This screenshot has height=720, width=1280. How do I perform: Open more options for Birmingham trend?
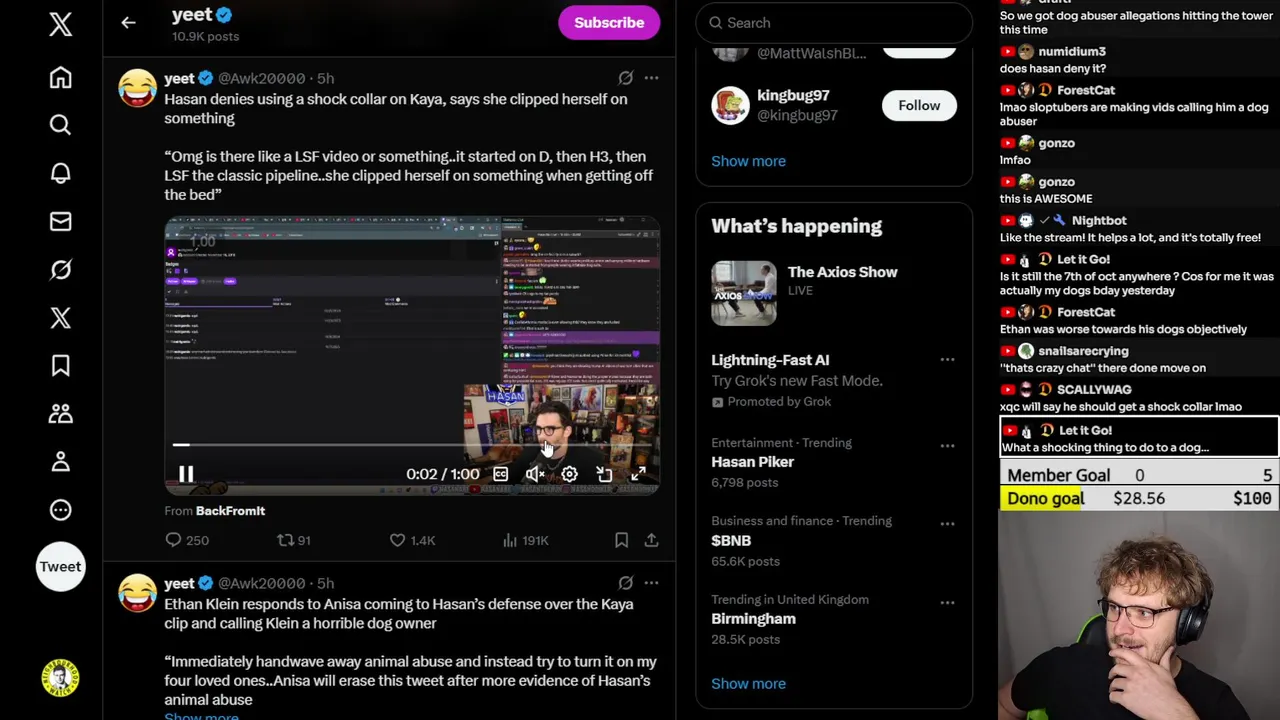click(947, 603)
